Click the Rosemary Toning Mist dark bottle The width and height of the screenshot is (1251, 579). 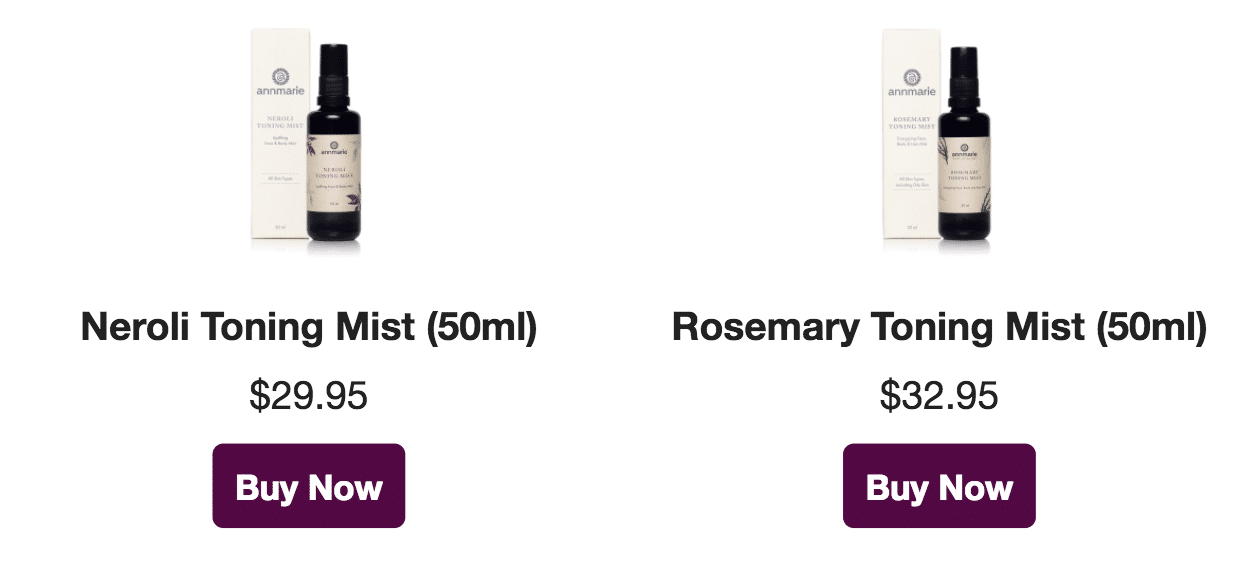click(x=964, y=144)
